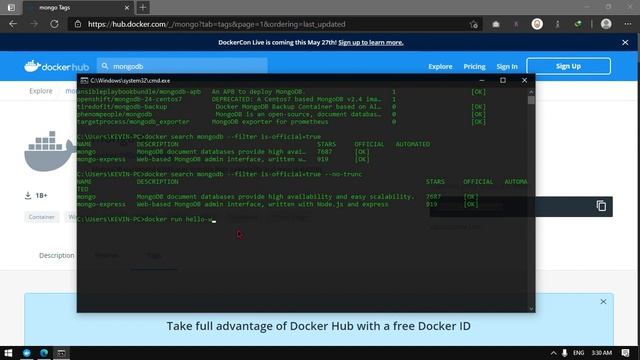Maximize the cmd.exe window
Screen dimensions: 640x360
coord(503,80)
